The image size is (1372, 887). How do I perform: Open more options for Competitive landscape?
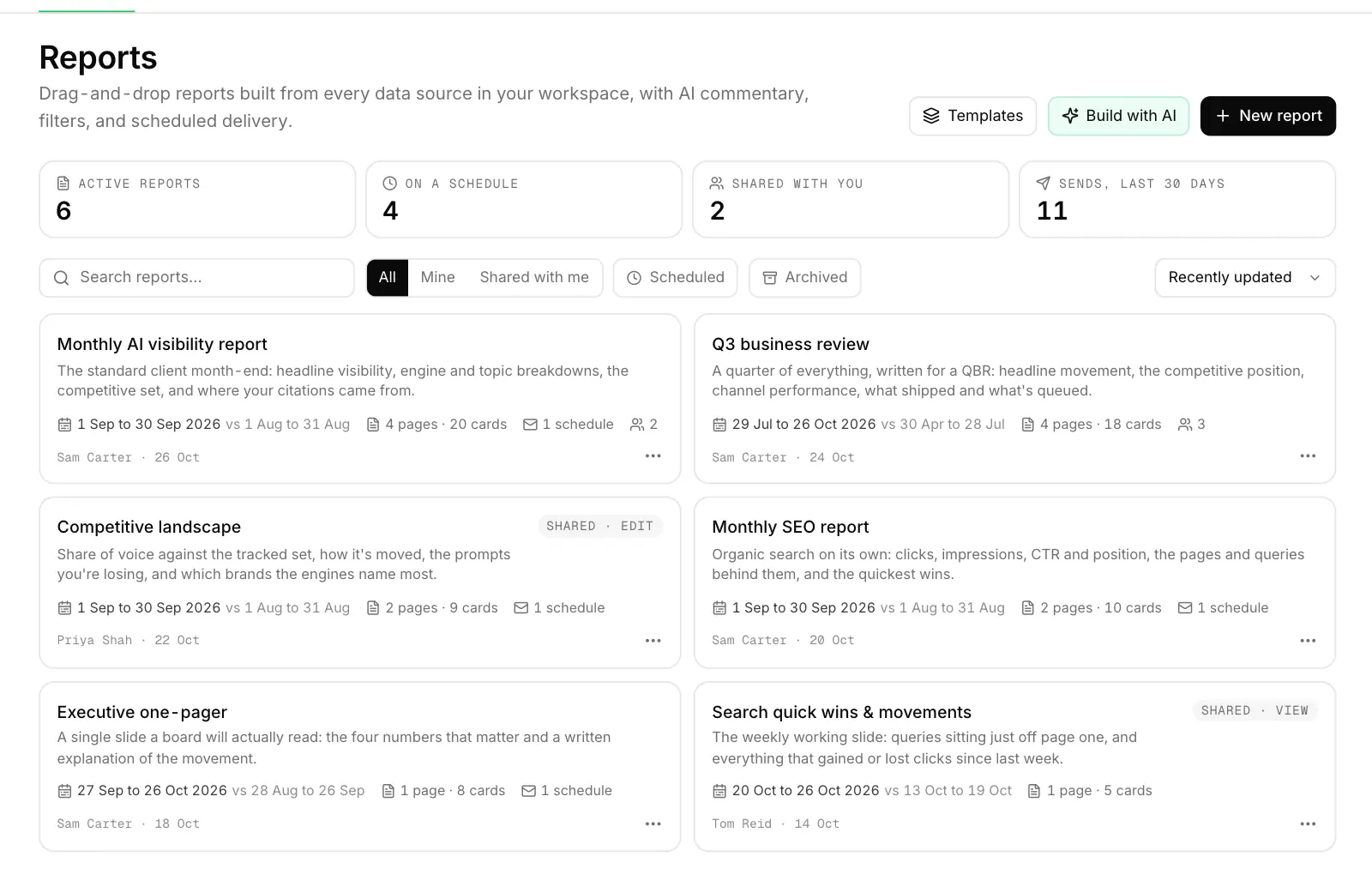pyautogui.click(x=653, y=641)
